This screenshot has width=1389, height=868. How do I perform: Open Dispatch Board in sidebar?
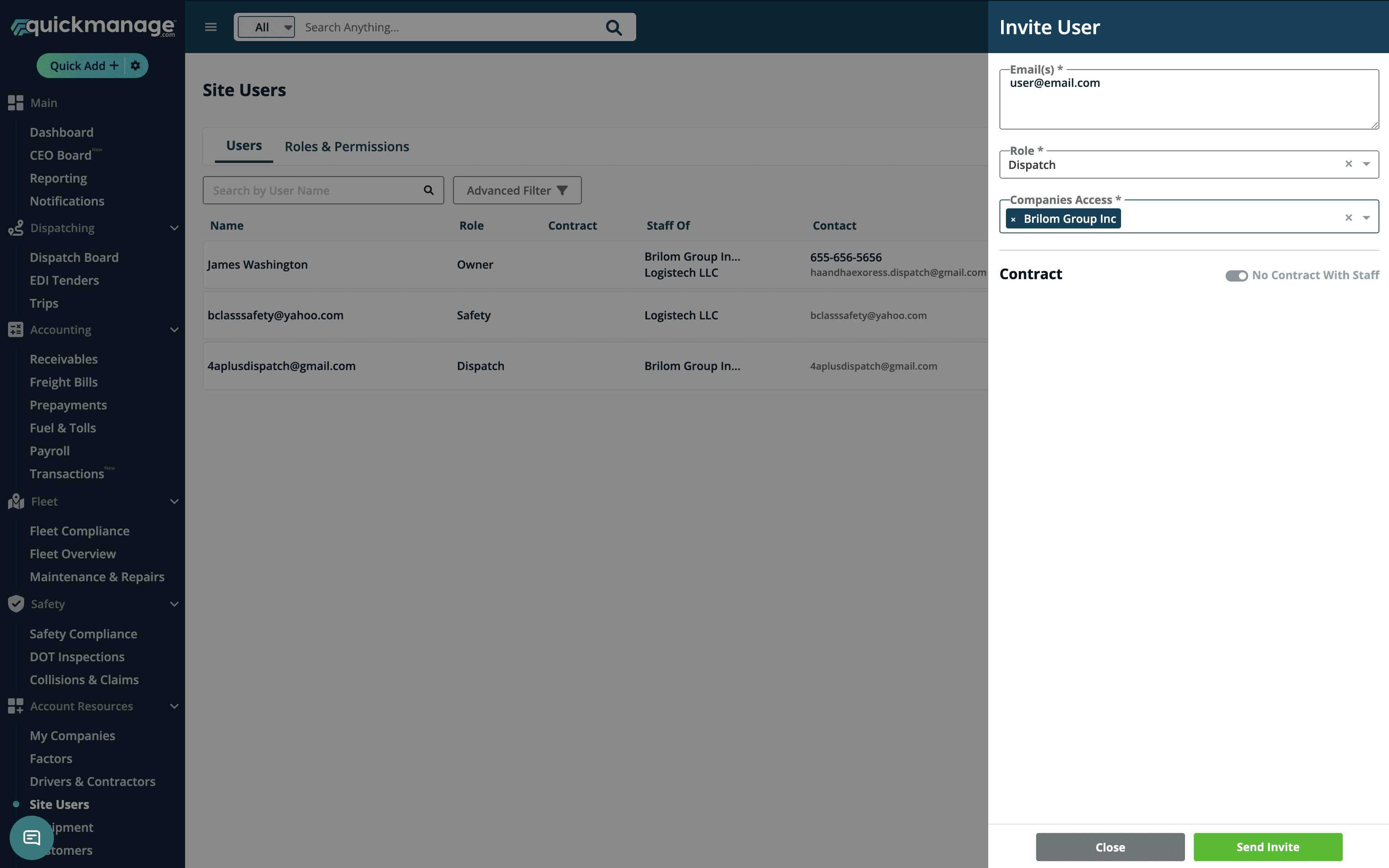click(x=74, y=257)
